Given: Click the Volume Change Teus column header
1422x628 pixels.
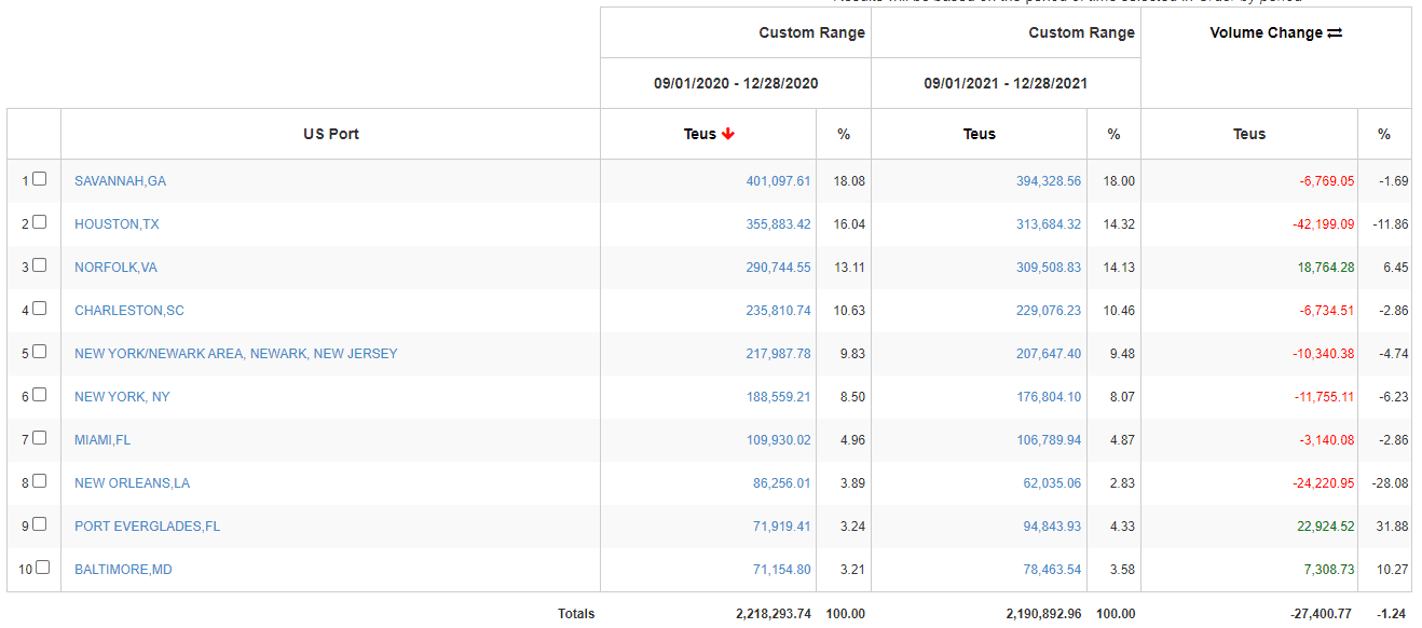Looking at the screenshot, I should pos(1249,134).
